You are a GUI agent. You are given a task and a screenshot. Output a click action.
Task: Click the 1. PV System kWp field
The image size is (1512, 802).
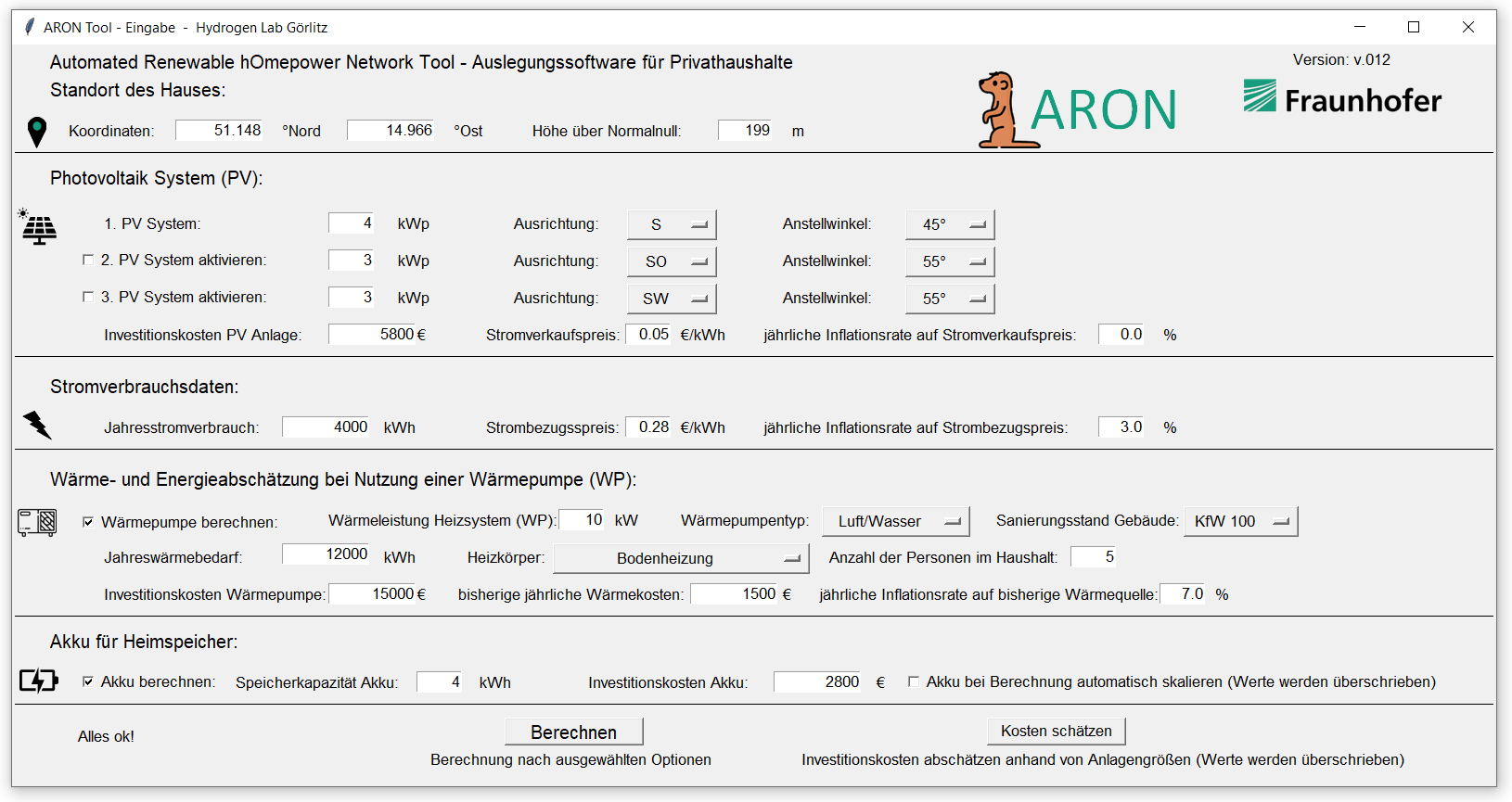[351, 223]
